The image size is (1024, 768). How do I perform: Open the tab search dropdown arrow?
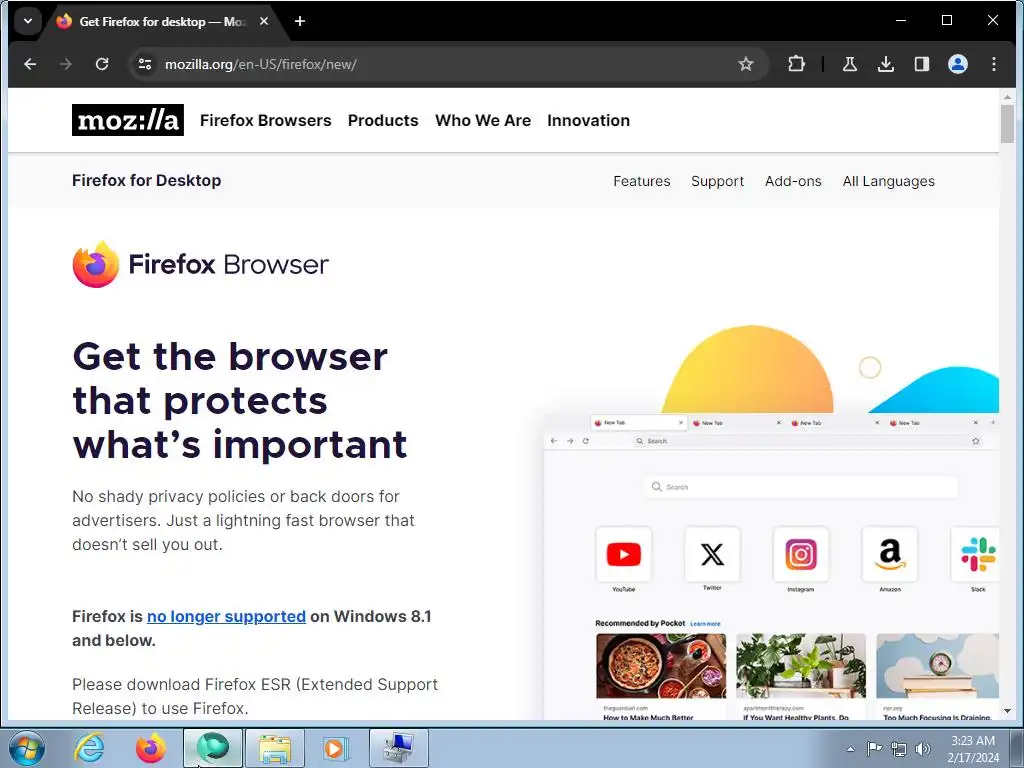point(28,21)
